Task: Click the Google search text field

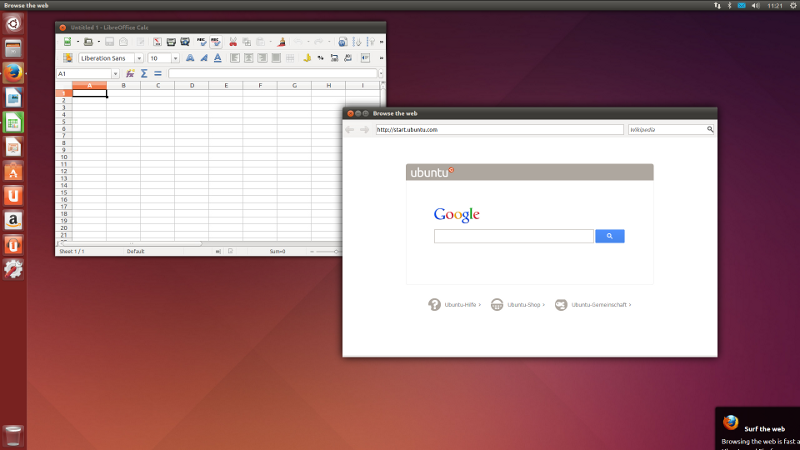Action: tap(513, 236)
